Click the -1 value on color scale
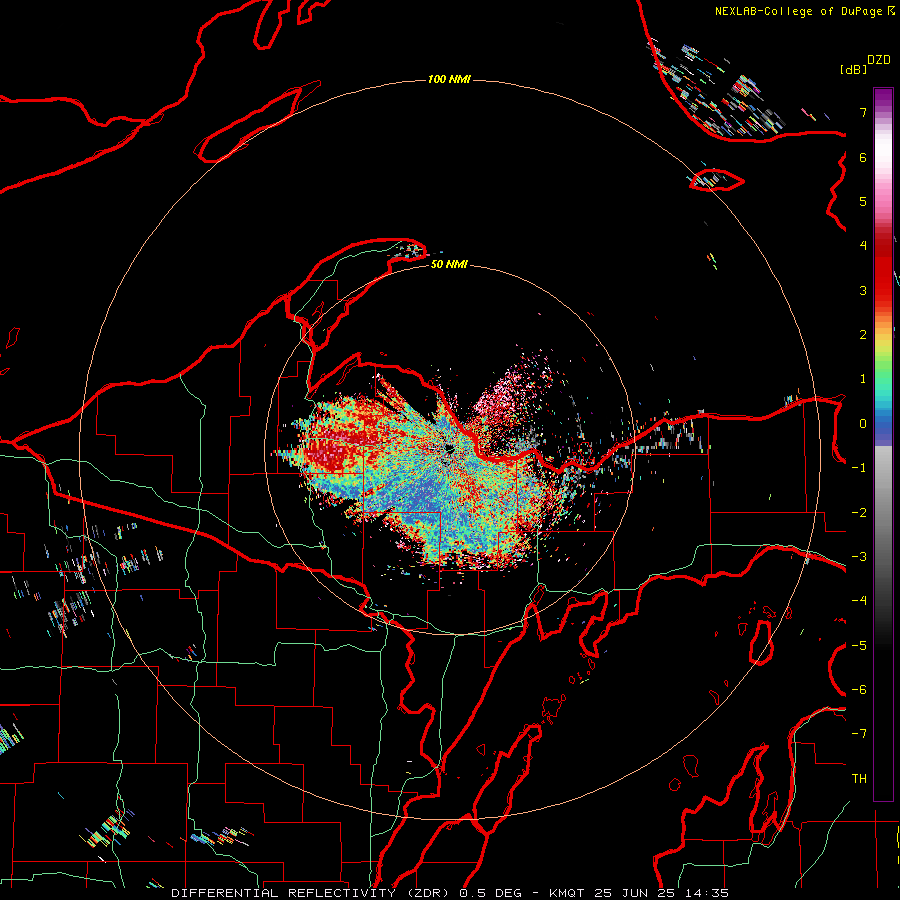Screen dimensions: 900x900 pyautogui.click(x=859, y=468)
